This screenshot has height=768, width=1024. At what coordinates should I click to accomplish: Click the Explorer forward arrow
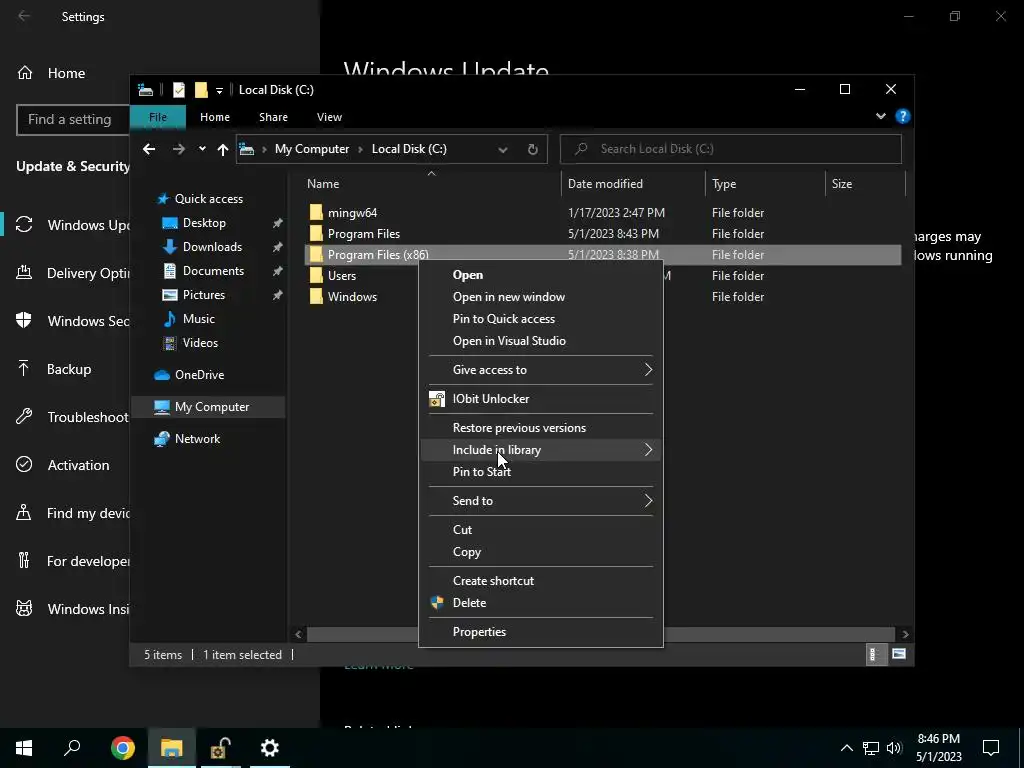[178, 149]
